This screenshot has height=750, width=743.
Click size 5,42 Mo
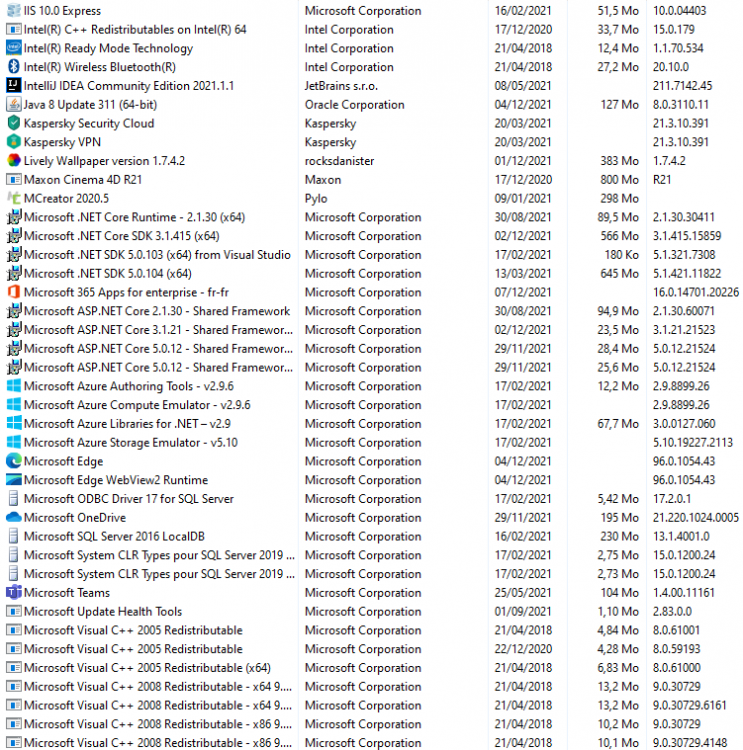(618, 498)
